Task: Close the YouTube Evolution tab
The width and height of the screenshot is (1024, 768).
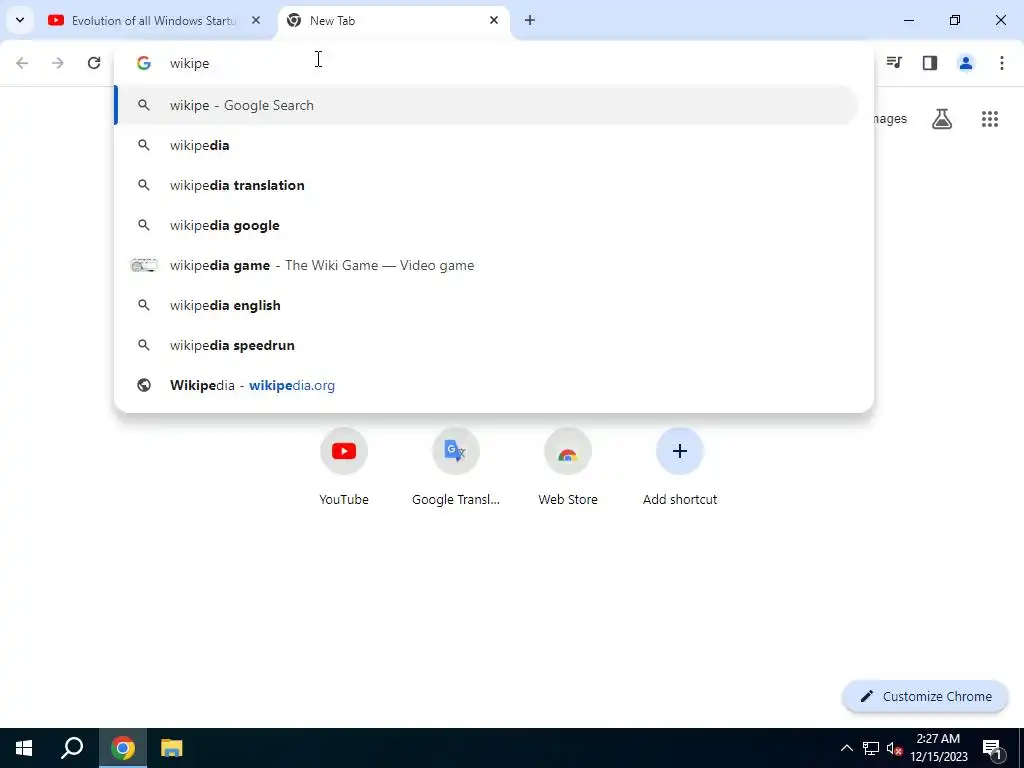Action: coord(256,20)
